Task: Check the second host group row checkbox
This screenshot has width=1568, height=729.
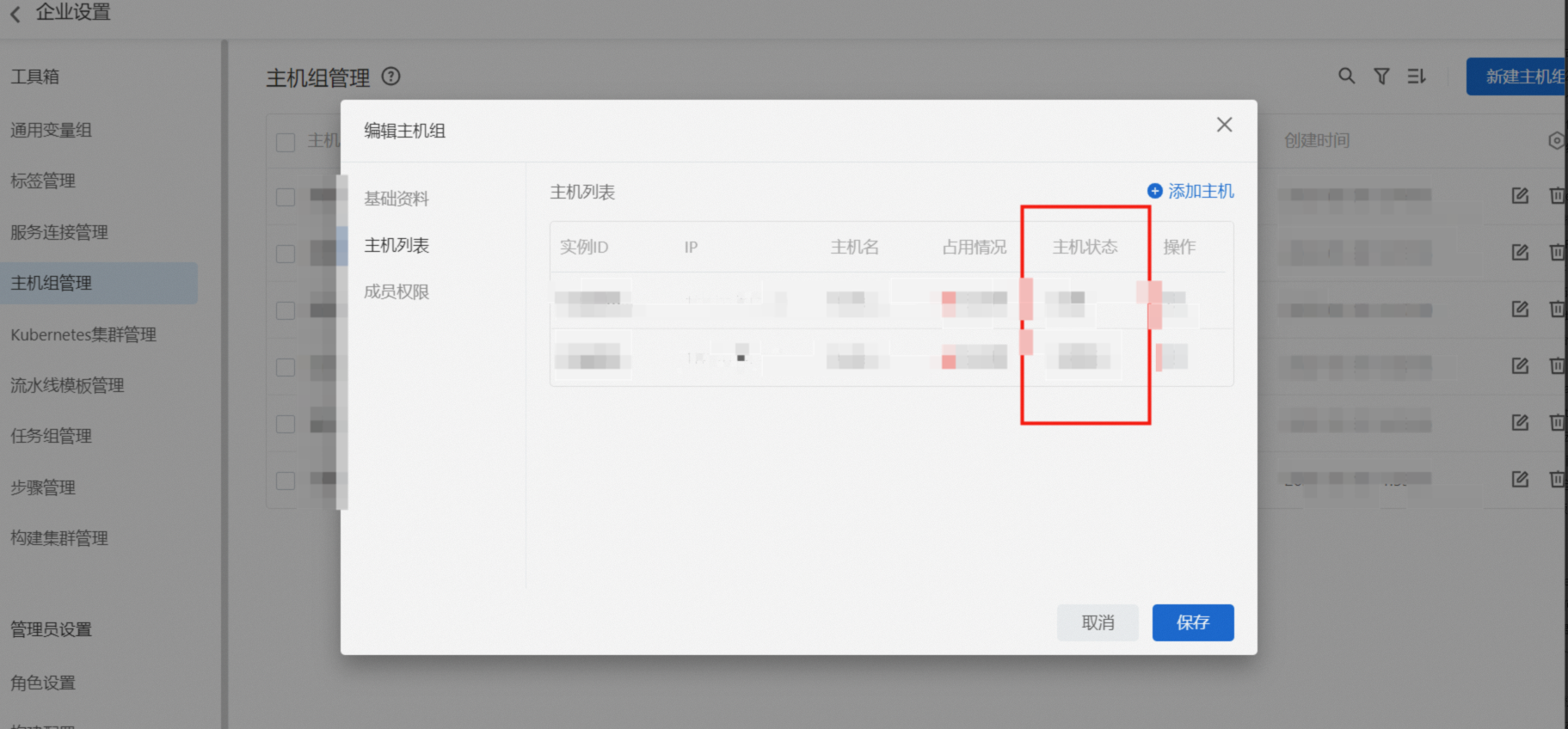Action: [286, 254]
